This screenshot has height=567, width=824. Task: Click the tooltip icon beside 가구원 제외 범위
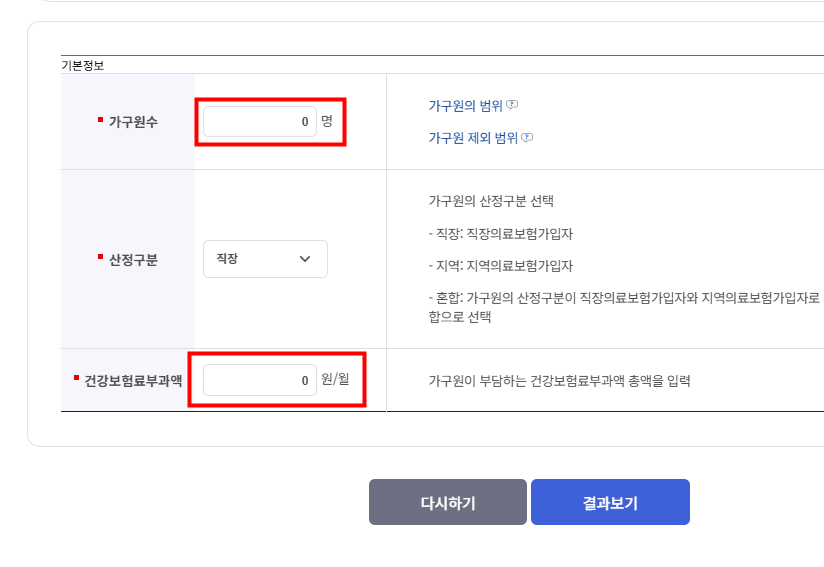coord(527,137)
